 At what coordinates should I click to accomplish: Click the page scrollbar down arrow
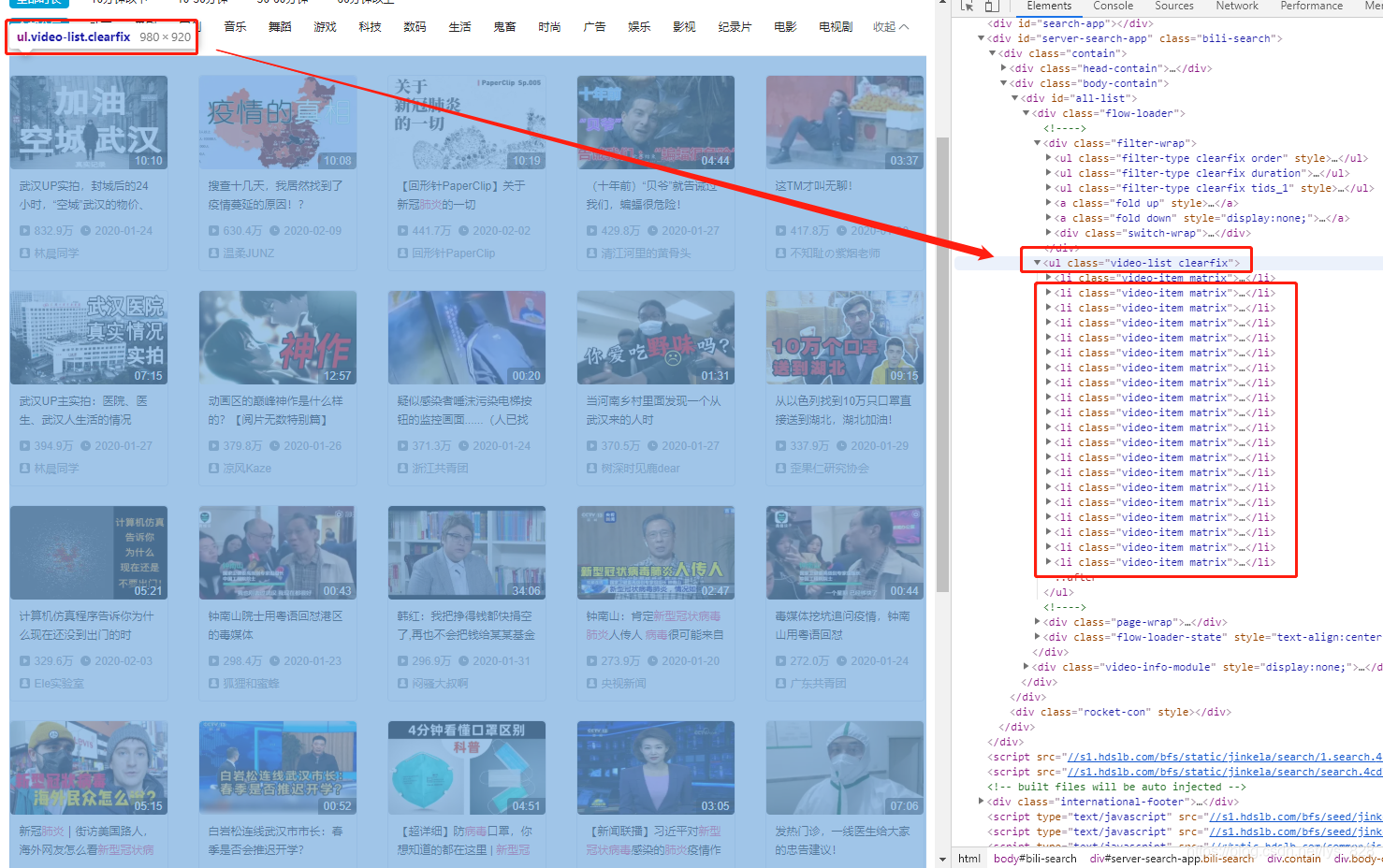[x=943, y=859]
